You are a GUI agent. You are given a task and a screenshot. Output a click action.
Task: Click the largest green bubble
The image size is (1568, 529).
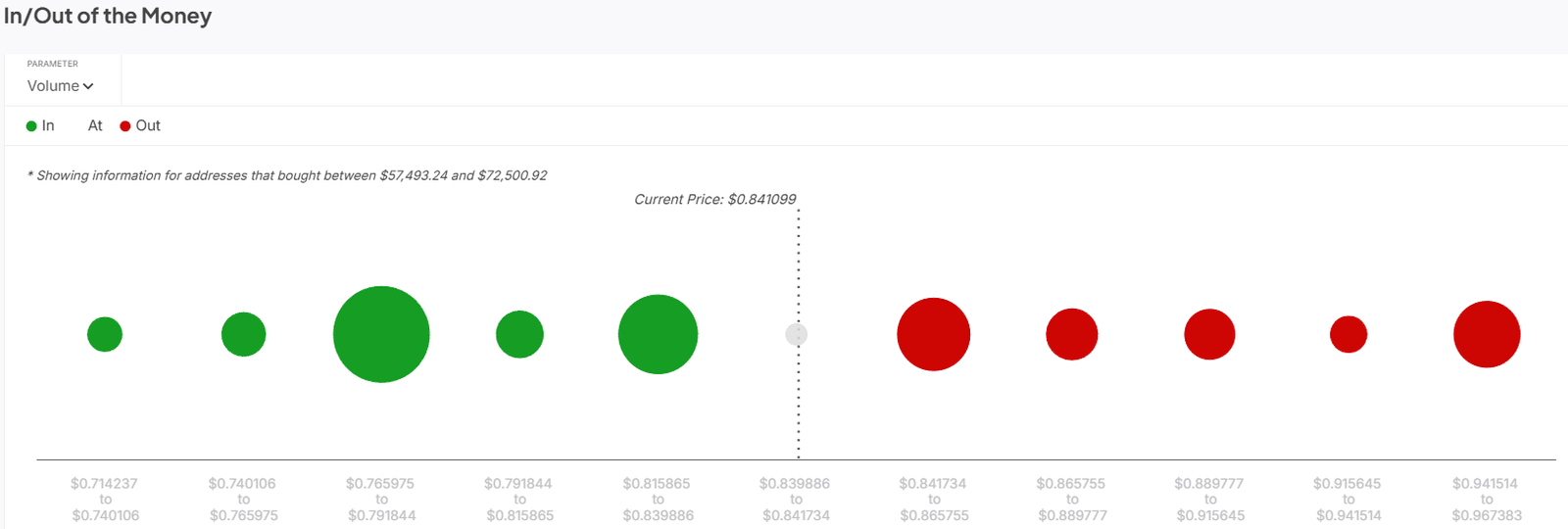[x=381, y=334]
